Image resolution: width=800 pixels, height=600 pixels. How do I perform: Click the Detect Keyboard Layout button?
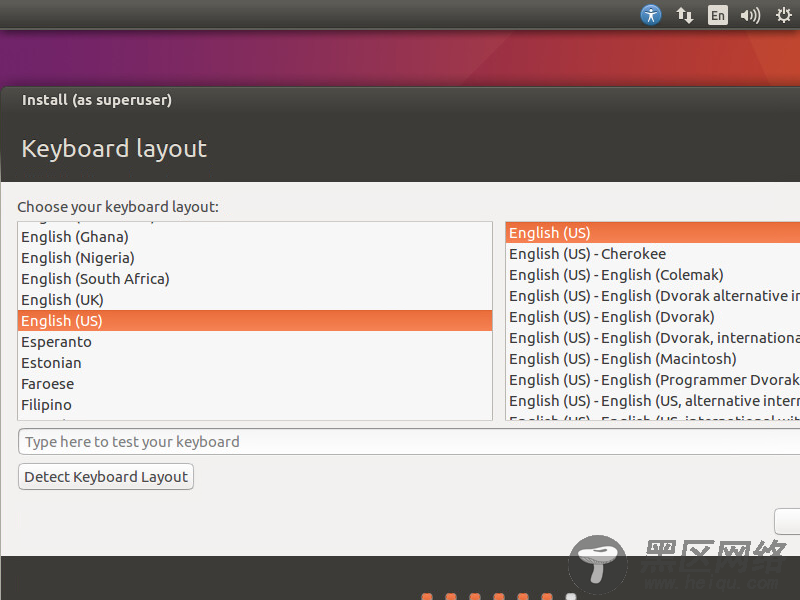pyautogui.click(x=106, y=477)
